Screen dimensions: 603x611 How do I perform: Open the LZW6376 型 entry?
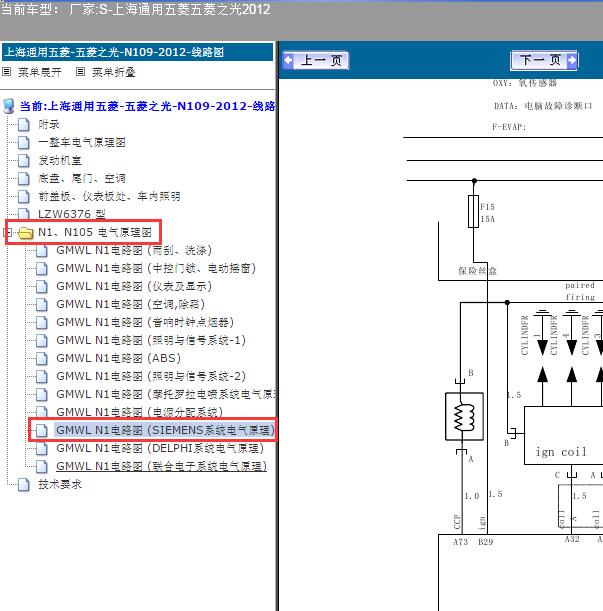[72, 214]
